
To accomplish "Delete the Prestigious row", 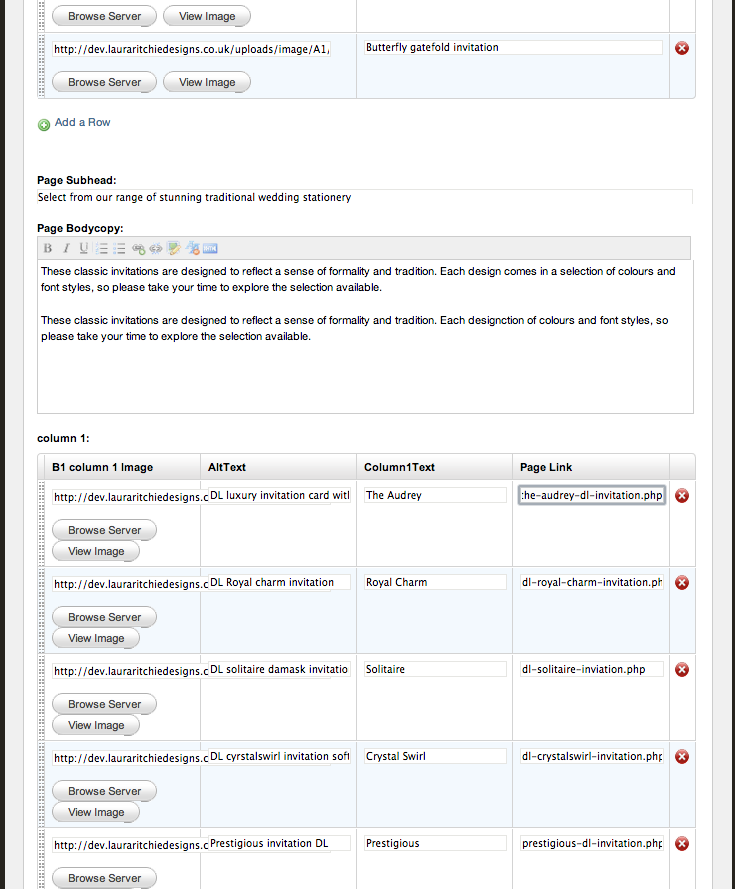I will [682, 844].
